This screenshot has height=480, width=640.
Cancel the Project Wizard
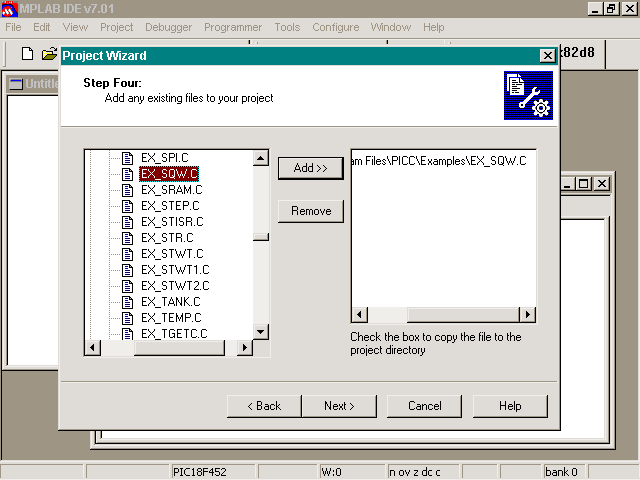pyautogui.click(x=424, y=406)
